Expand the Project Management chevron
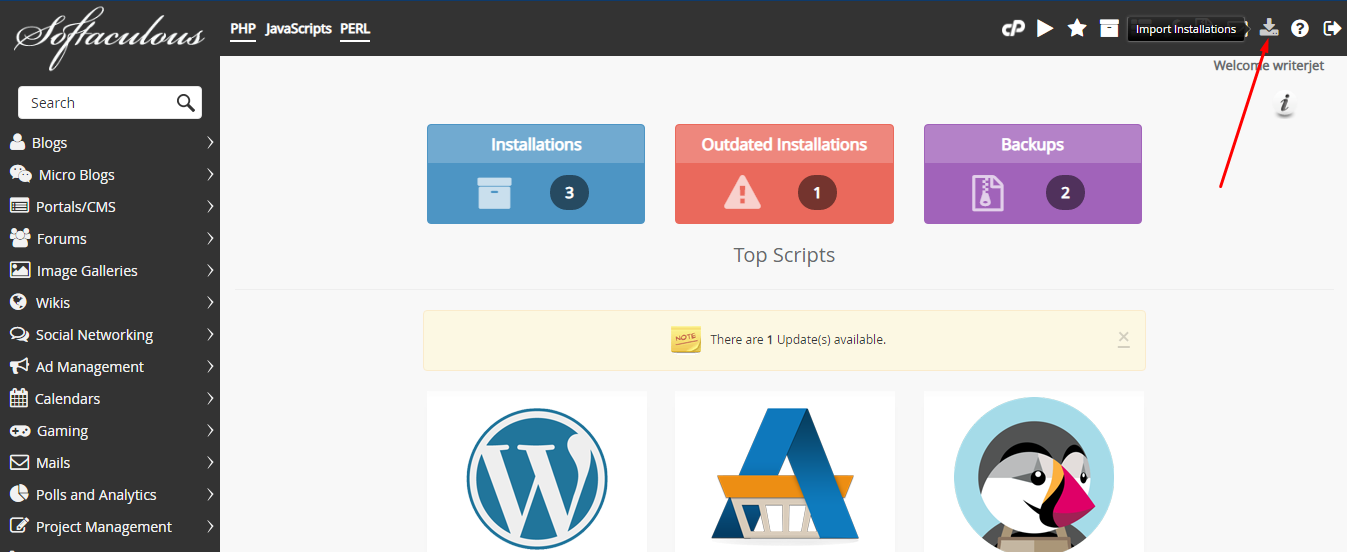 [x=210, y=526]
